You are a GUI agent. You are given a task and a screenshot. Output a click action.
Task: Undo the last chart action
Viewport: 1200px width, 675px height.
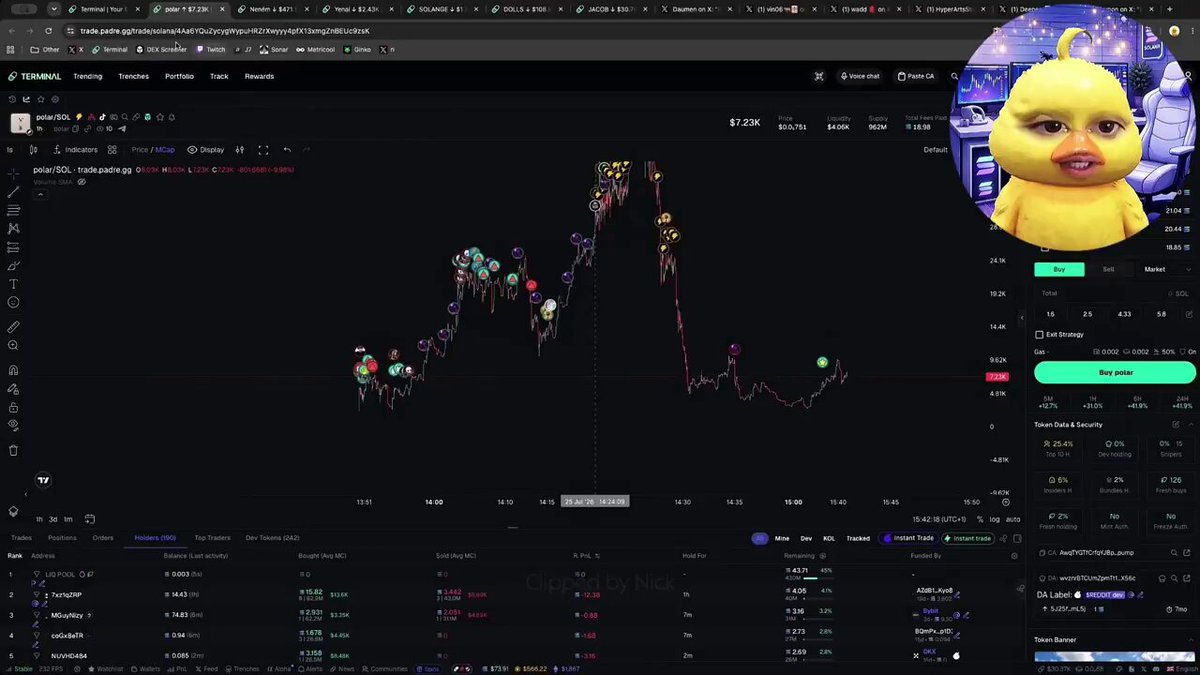(287, 150)
